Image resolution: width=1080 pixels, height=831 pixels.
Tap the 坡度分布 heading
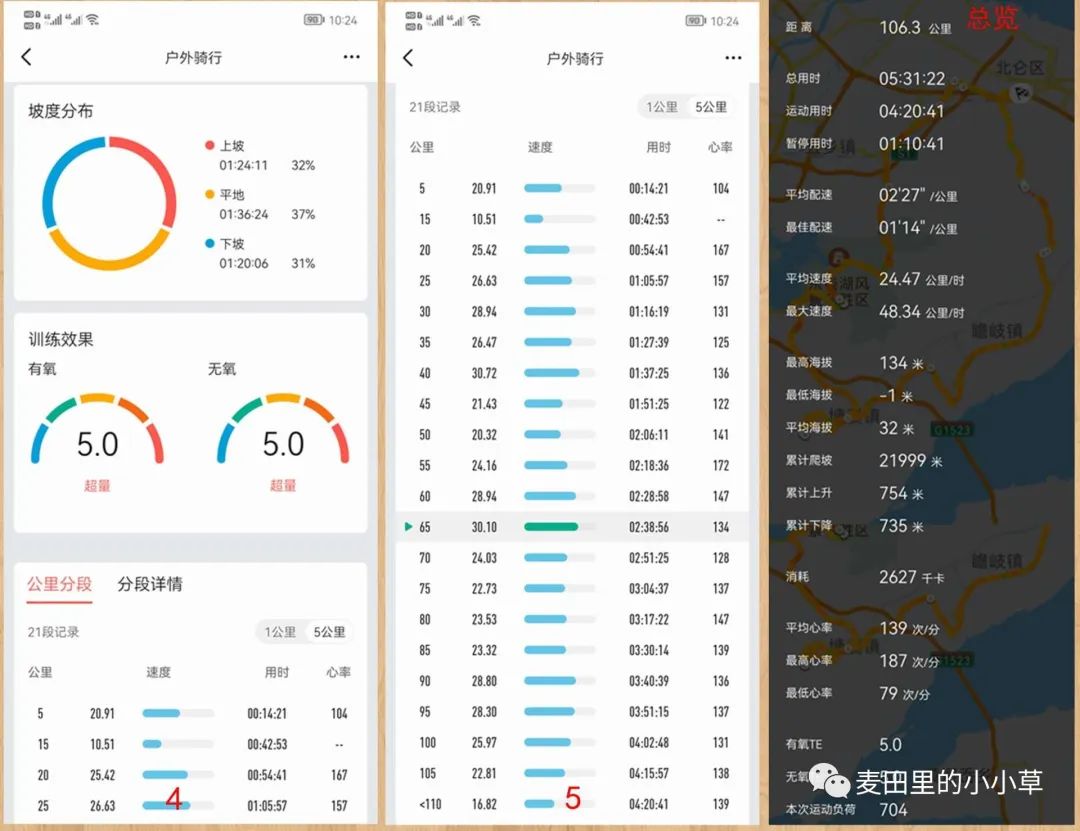tap(61, 111)
